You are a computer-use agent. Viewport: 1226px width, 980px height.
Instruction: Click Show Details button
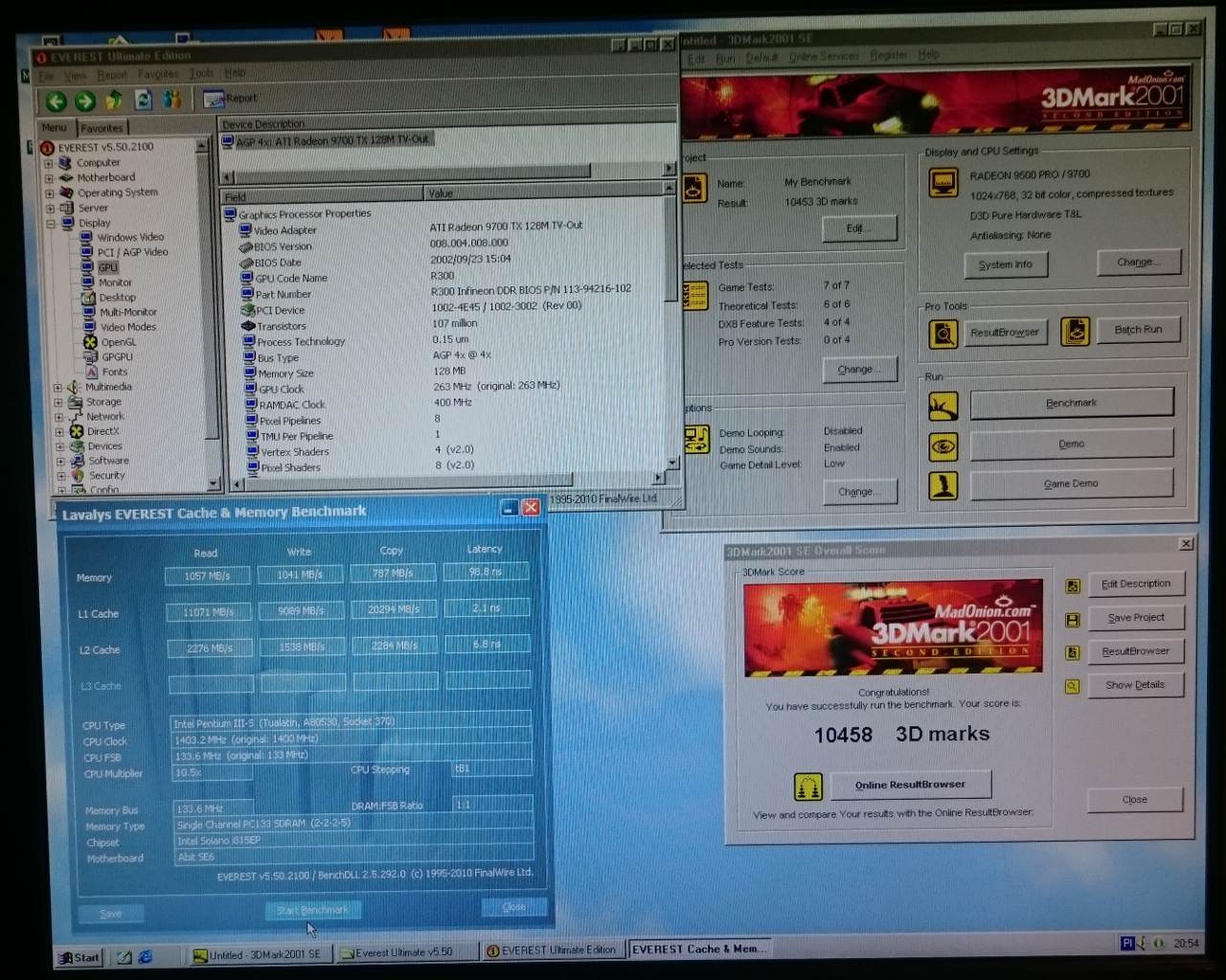pyautogui.click(x=1135, y=685)
